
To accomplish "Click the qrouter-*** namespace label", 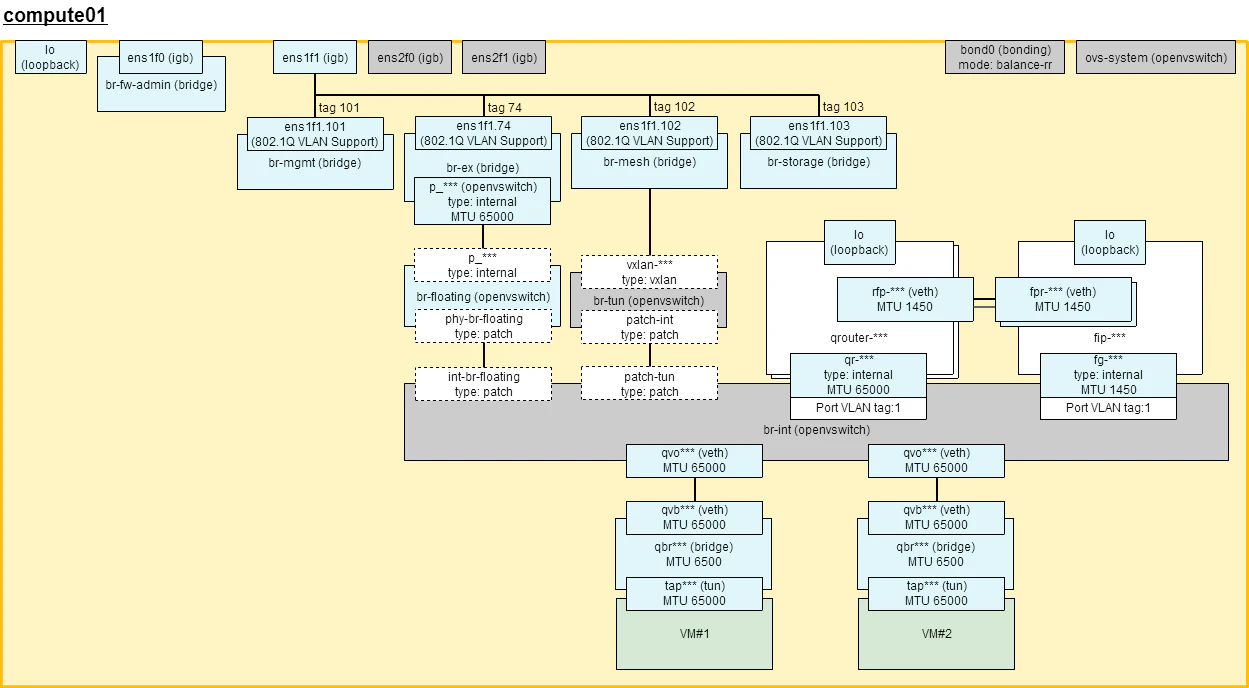I will pyautogui.click(x=859, y=337).
